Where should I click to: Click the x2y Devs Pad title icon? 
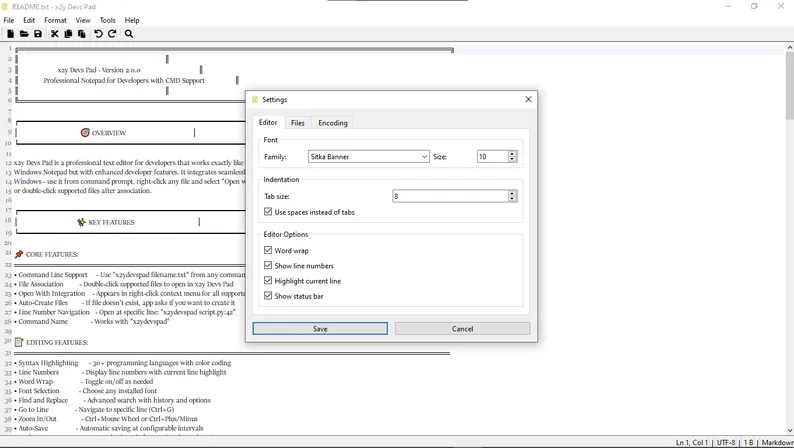5,7
